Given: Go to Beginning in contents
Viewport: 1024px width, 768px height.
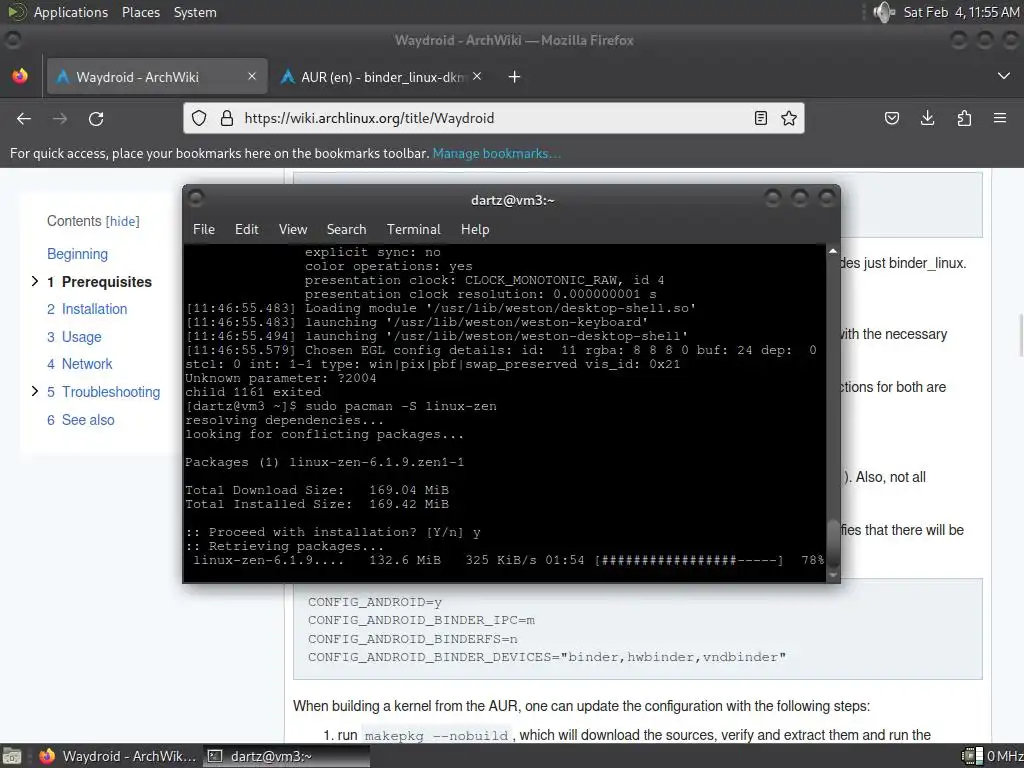Looking at the screenshot, I should coord(77,254).
